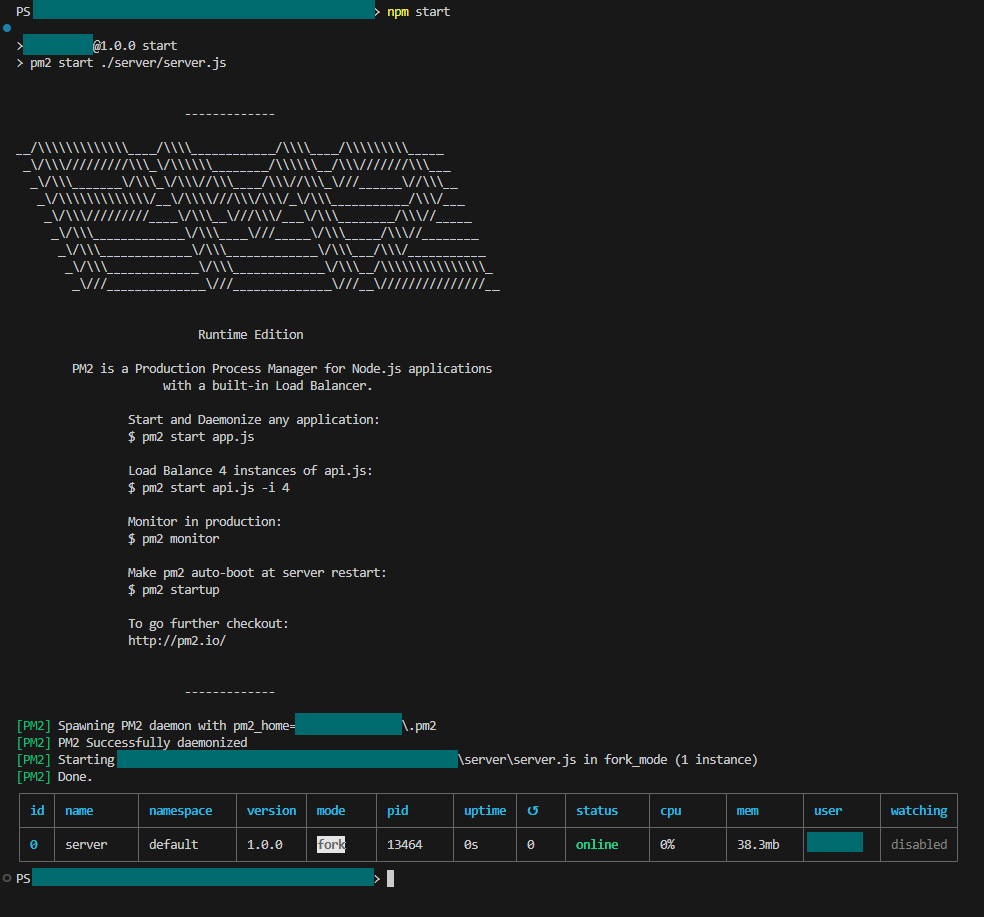Click the '[PM2] Done.' log line
The image size is (984, 917).
point(55,776)
